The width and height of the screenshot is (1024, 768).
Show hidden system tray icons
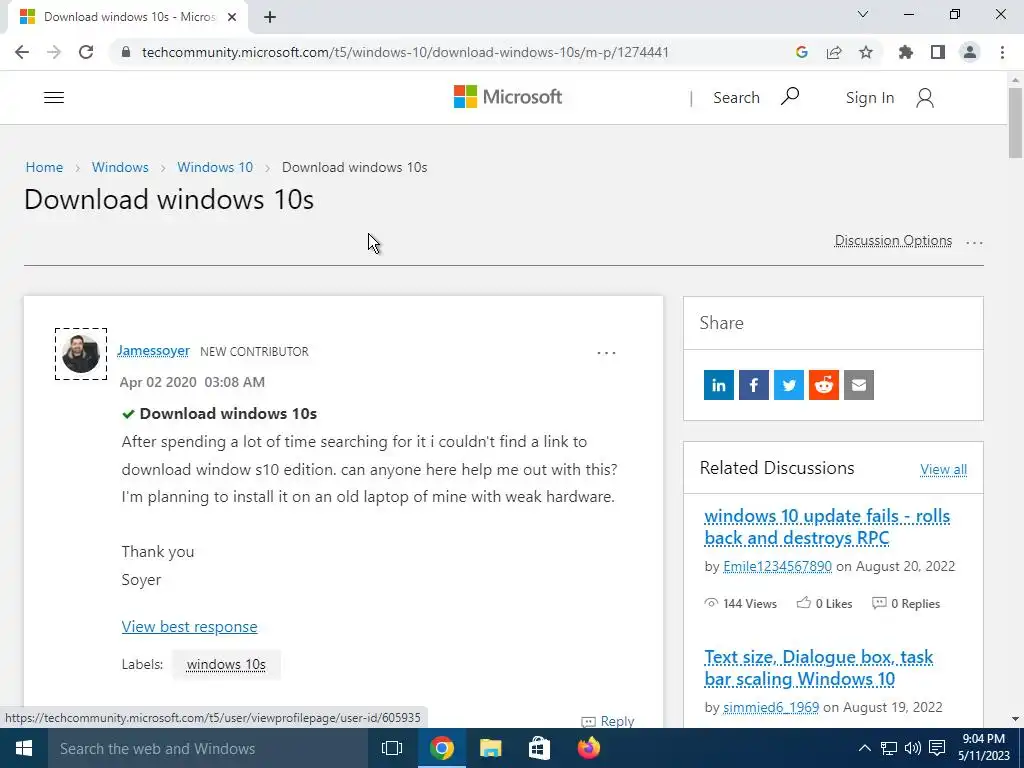click(x=864, y=748)
